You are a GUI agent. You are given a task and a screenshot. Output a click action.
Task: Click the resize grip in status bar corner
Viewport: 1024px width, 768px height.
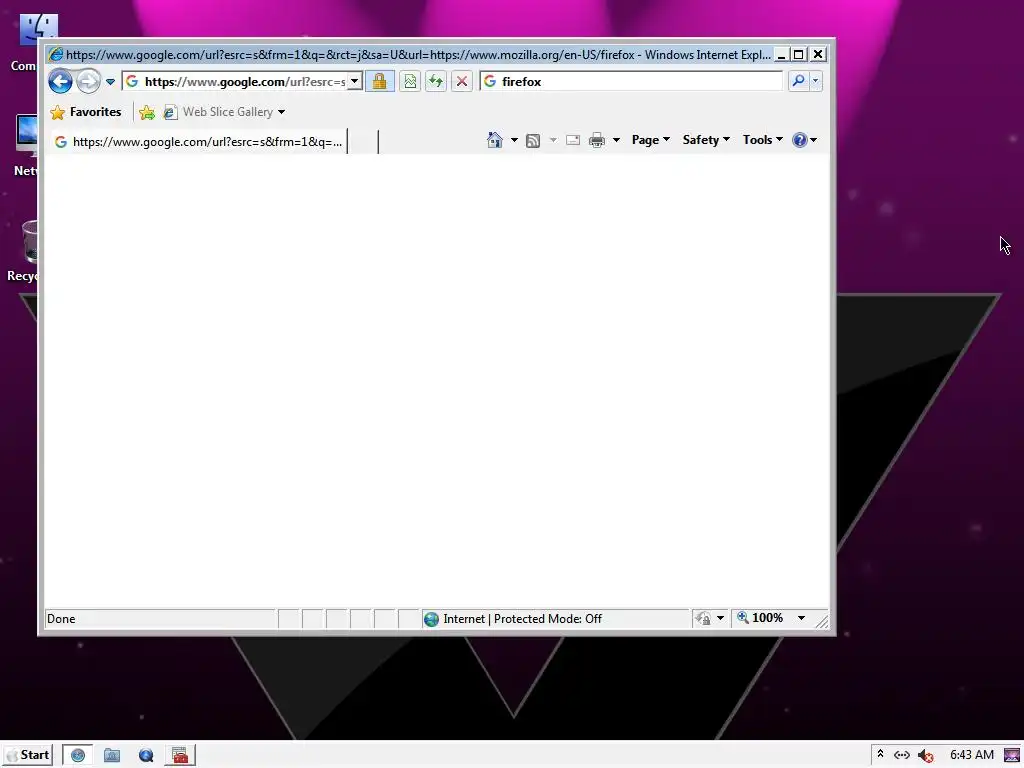822,622
